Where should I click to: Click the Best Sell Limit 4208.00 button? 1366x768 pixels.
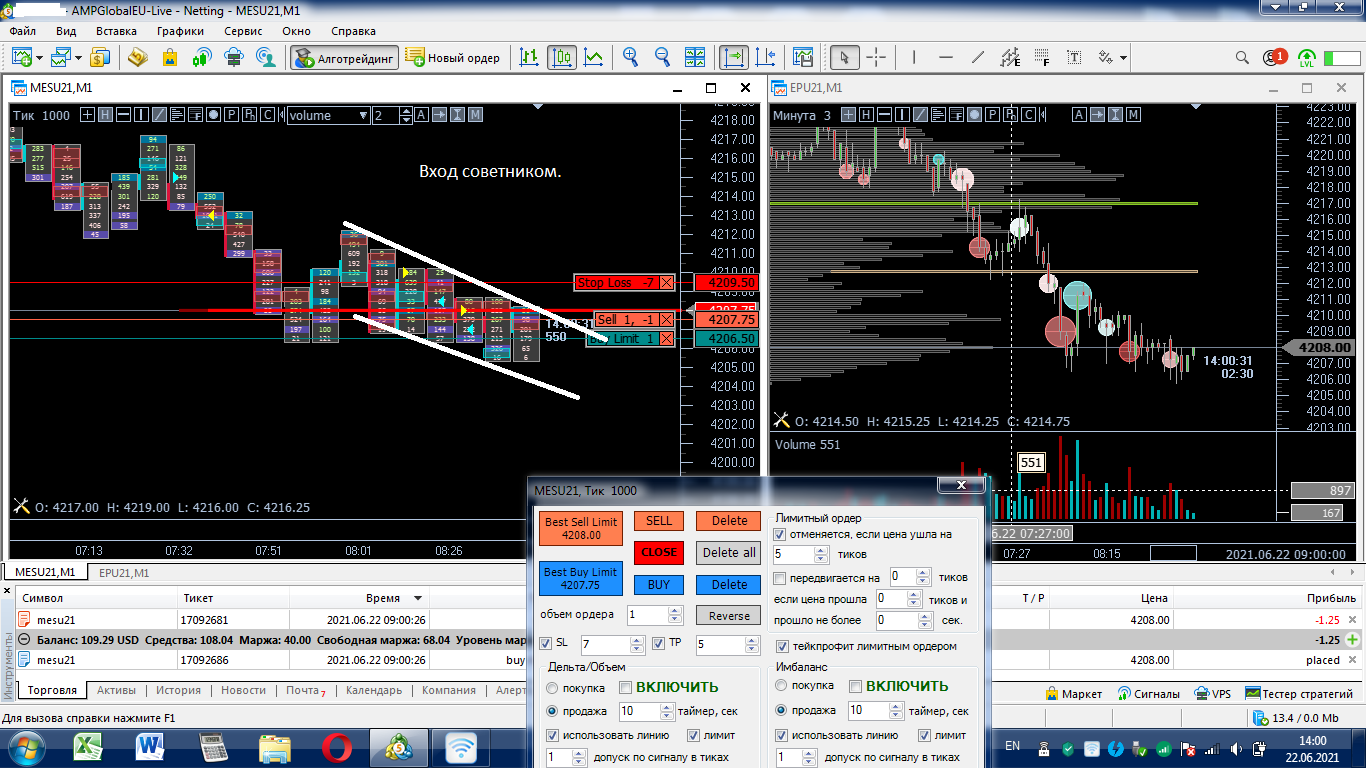582,528
